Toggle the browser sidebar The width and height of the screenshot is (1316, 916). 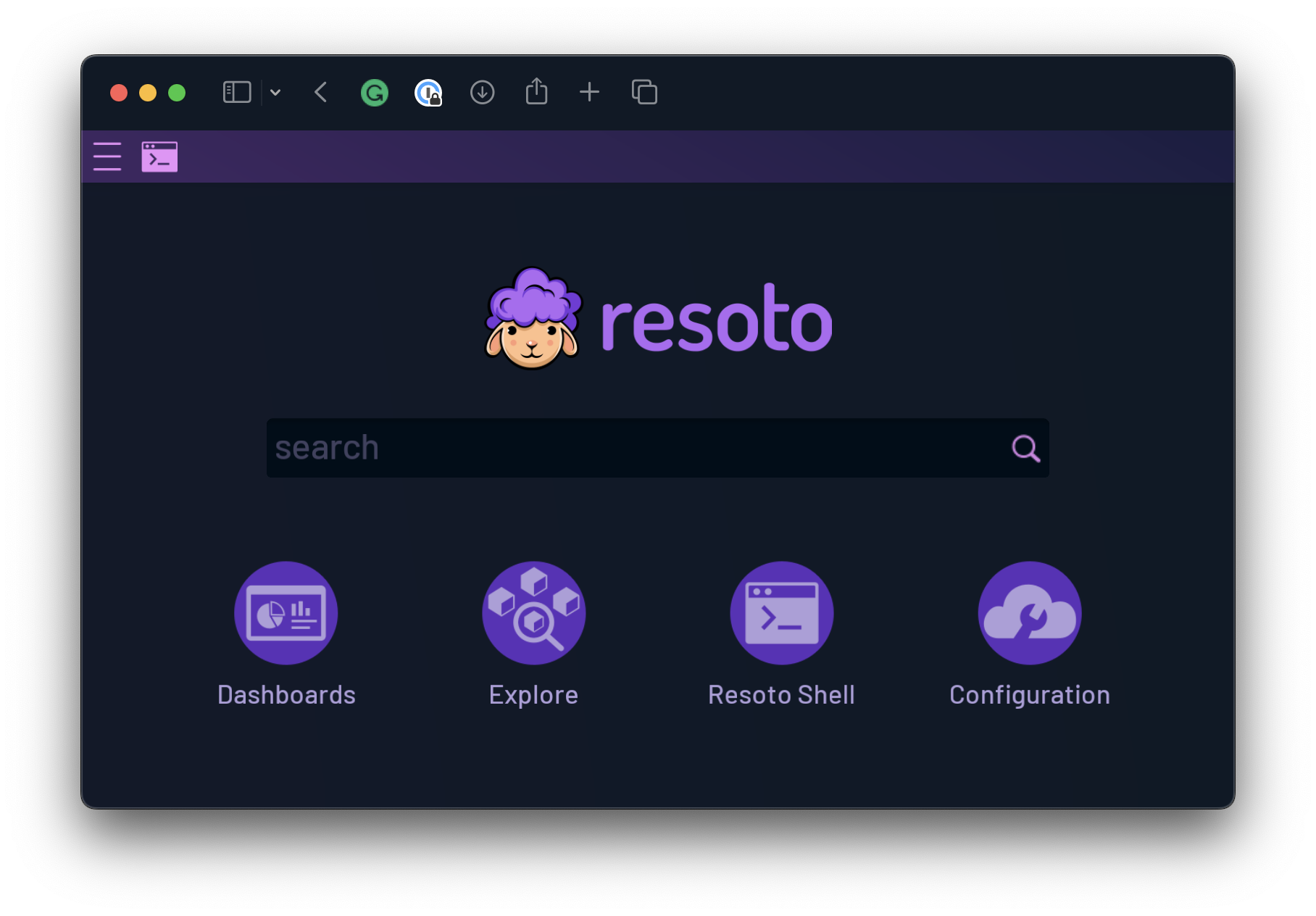(237, 92)
